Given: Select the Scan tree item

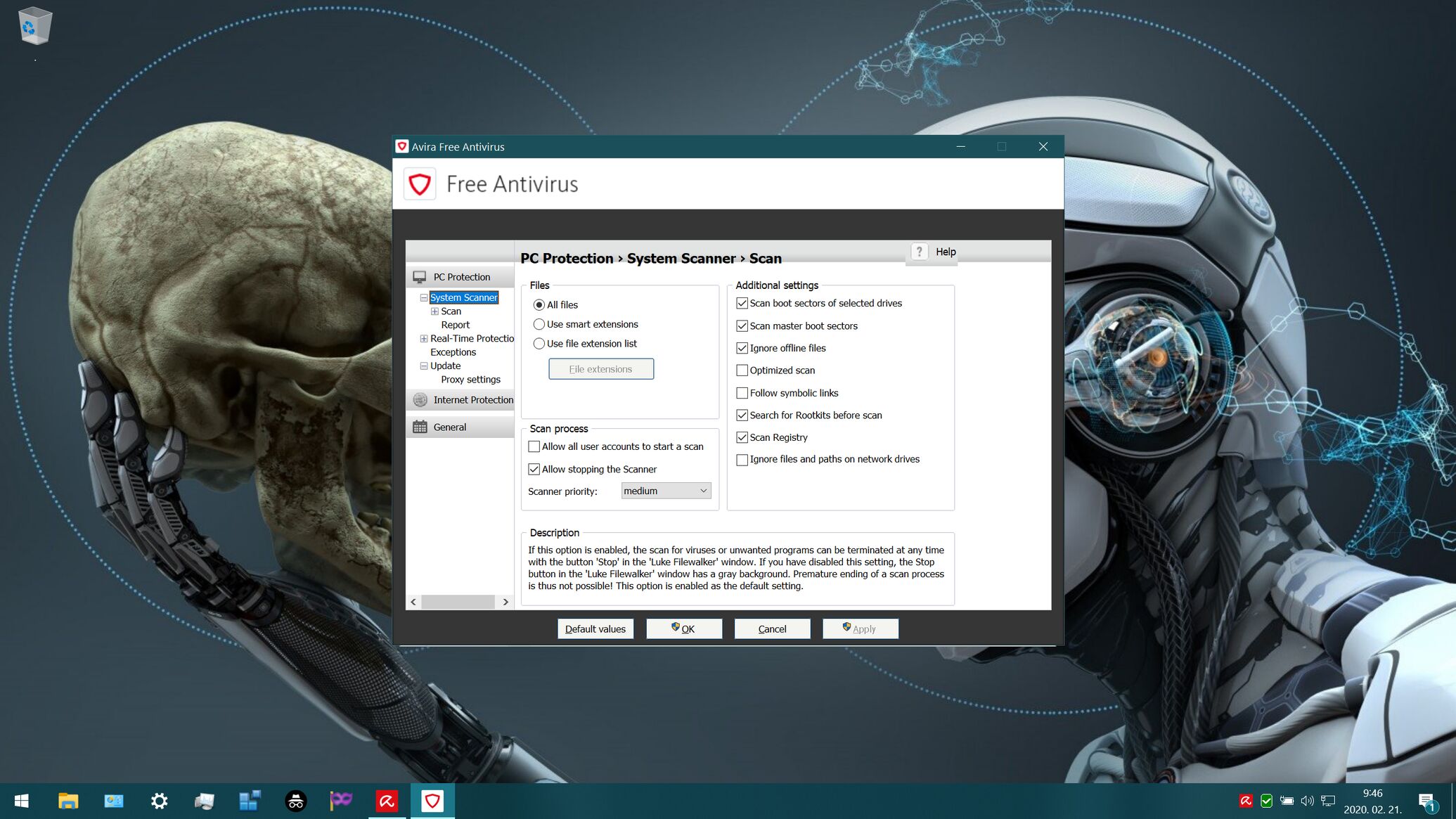Looking at the screenshot, I should (451, 311).
